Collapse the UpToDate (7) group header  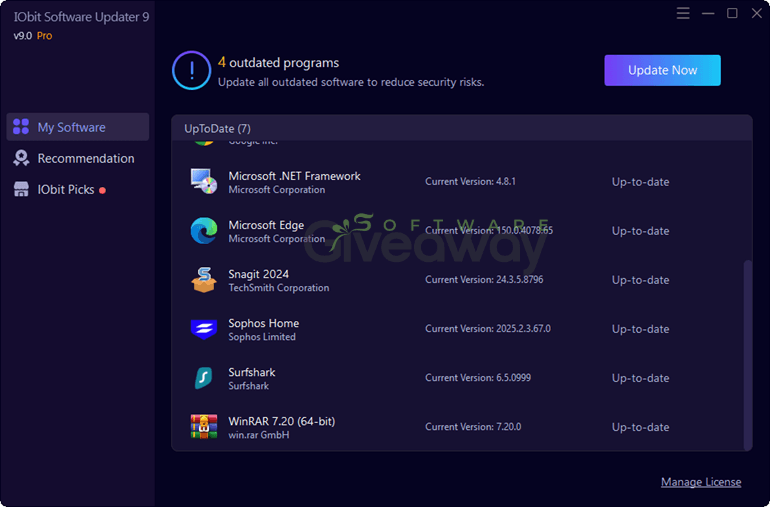click(462, 128)
